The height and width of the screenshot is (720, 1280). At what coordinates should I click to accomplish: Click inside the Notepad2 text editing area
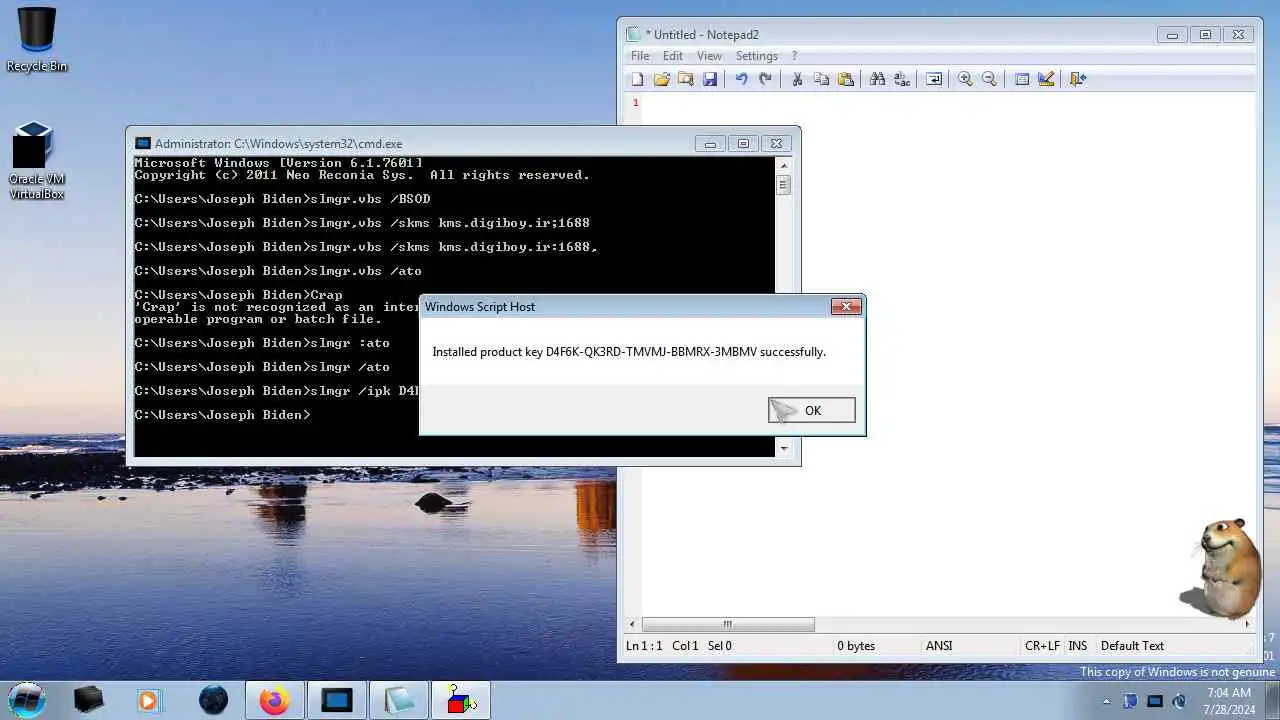948,355
